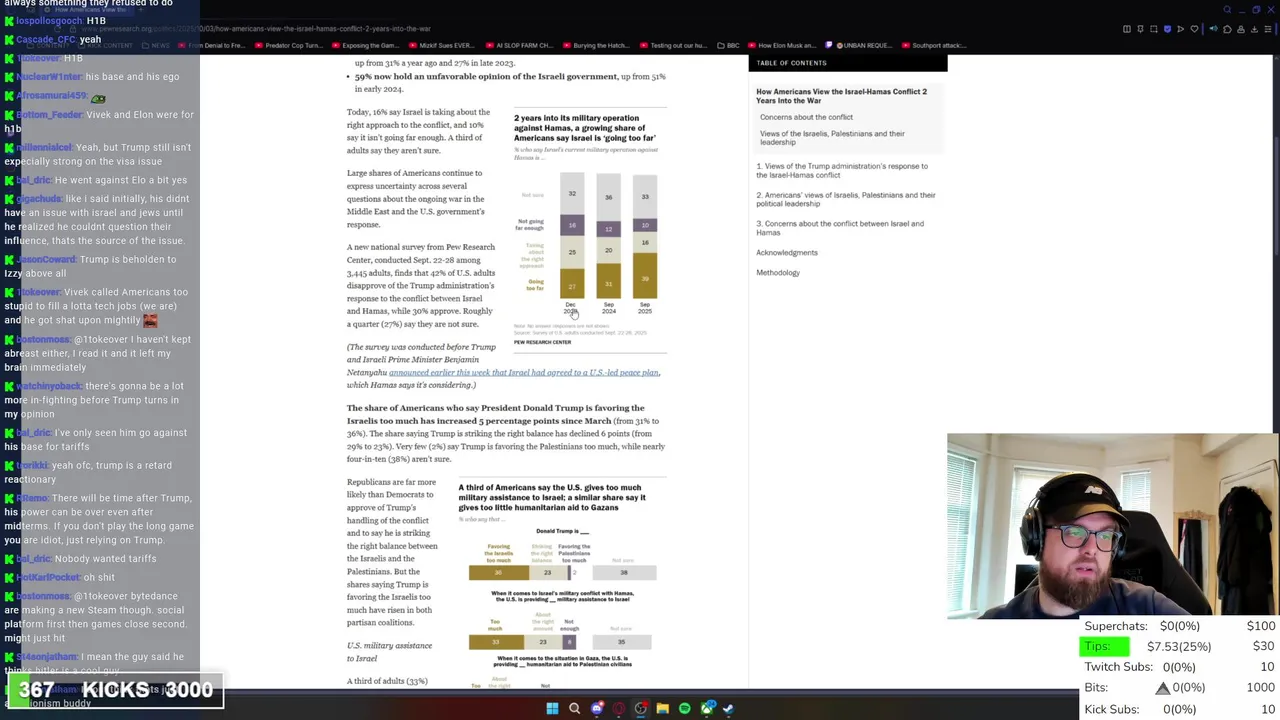
Task: Bookmark this page with the heart icon
Action: pos(1194,29)
